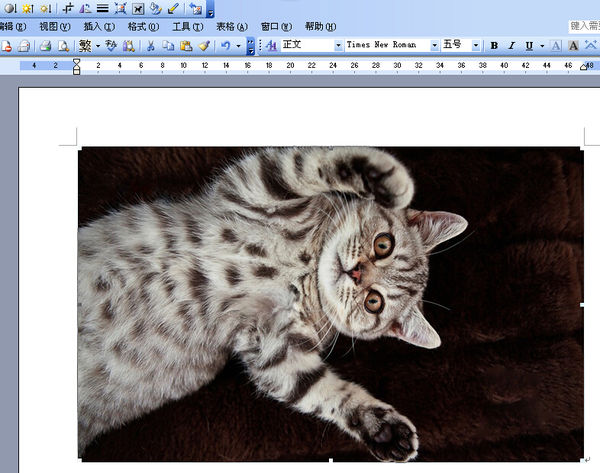Viewport: 600px width, 473px height.
Task: Open the 插入 (Insert) menu
Action: (98, 26)
